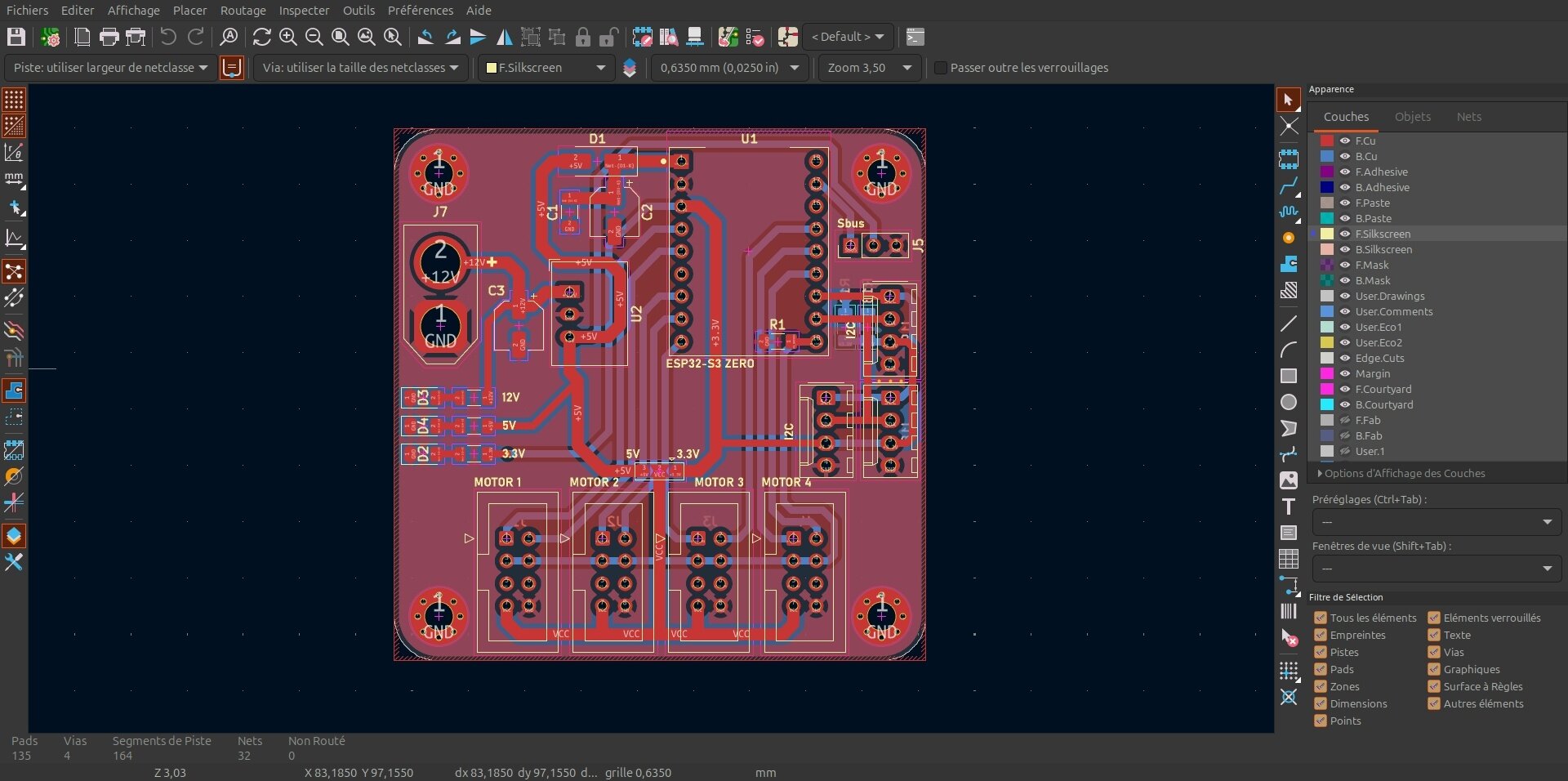1568x781 pixels.
Task: Toggle grid display in left toolbar
Action: [14, 100]
